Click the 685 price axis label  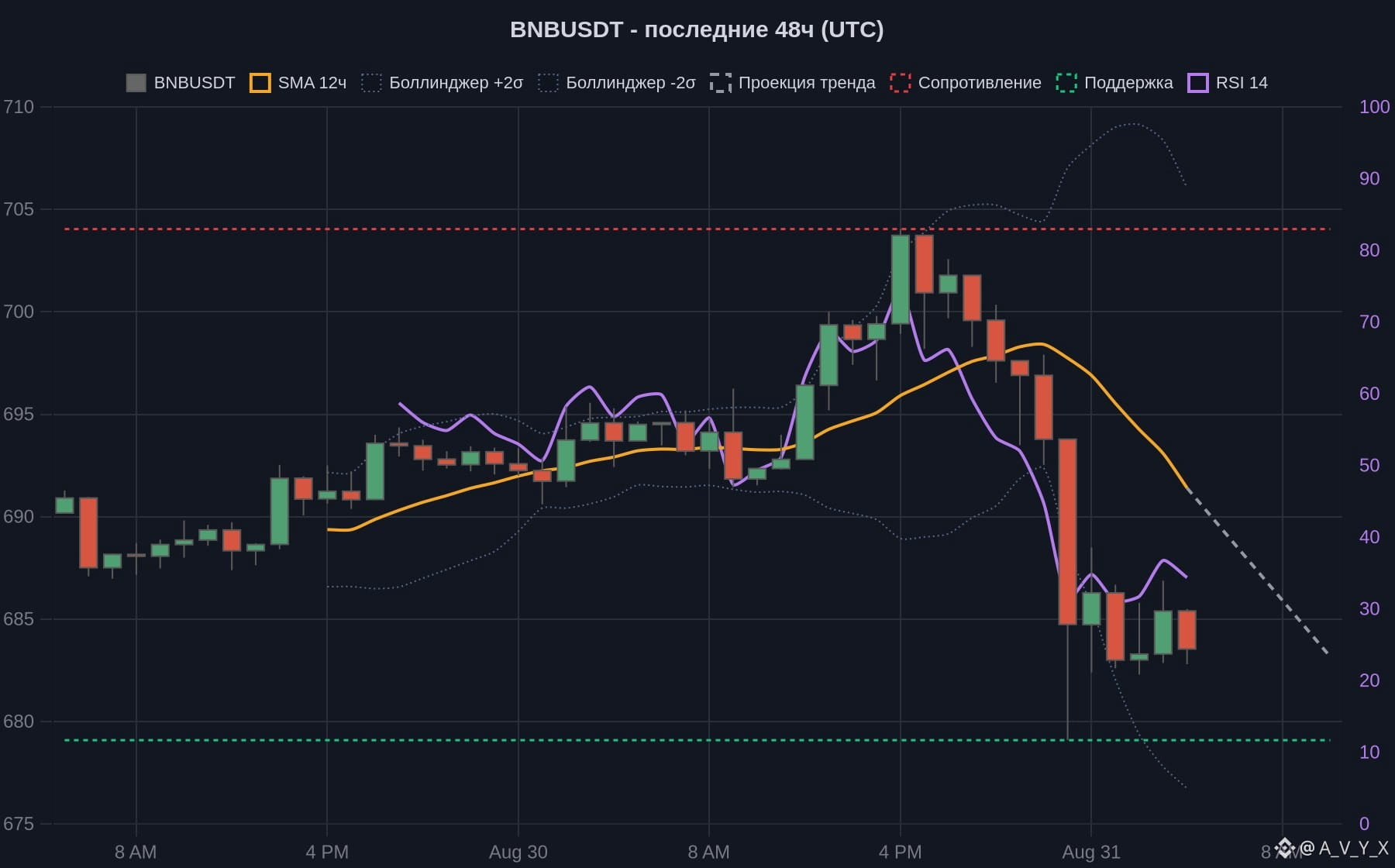[19, 618]
